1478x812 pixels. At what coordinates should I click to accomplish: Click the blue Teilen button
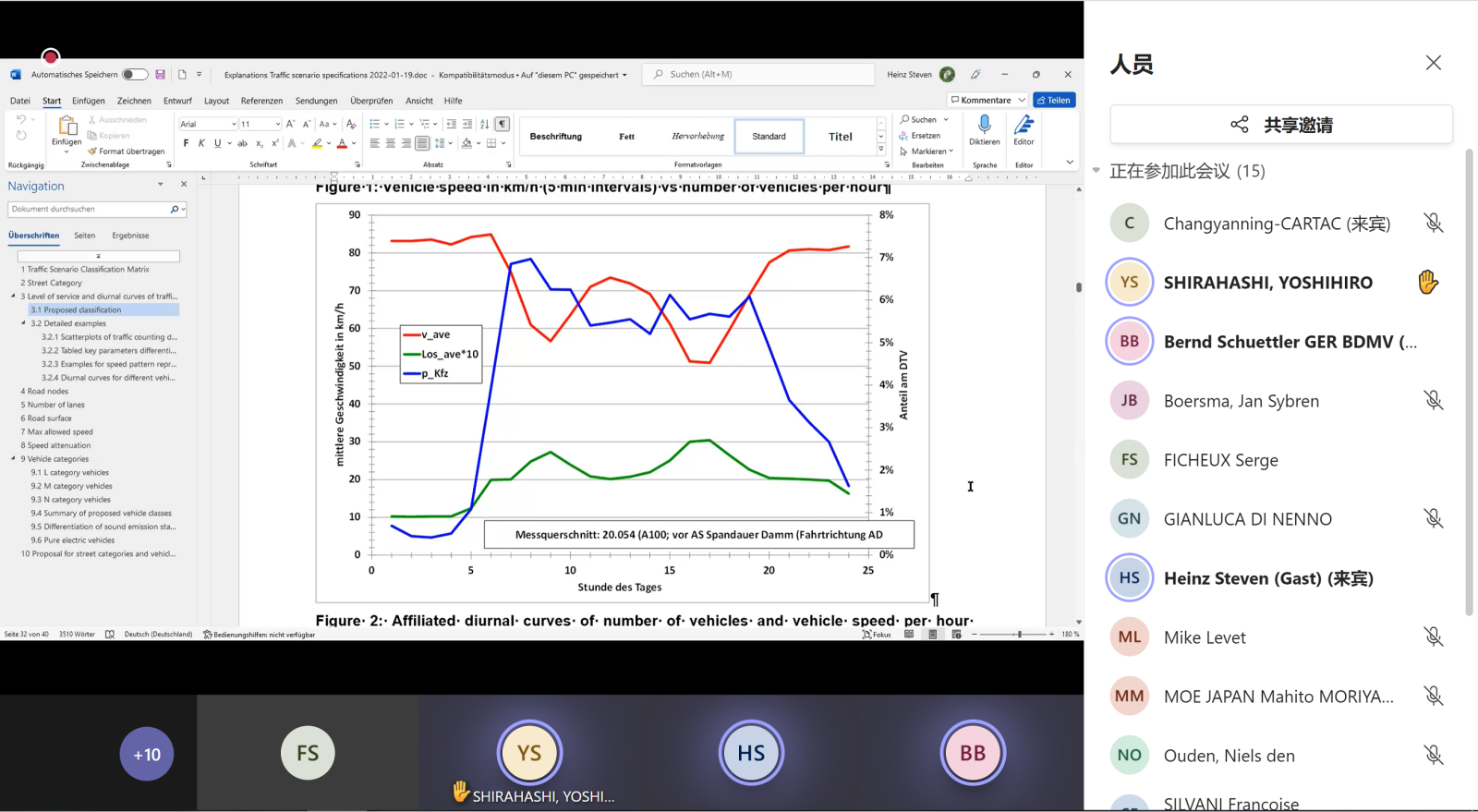(1054, 100)
